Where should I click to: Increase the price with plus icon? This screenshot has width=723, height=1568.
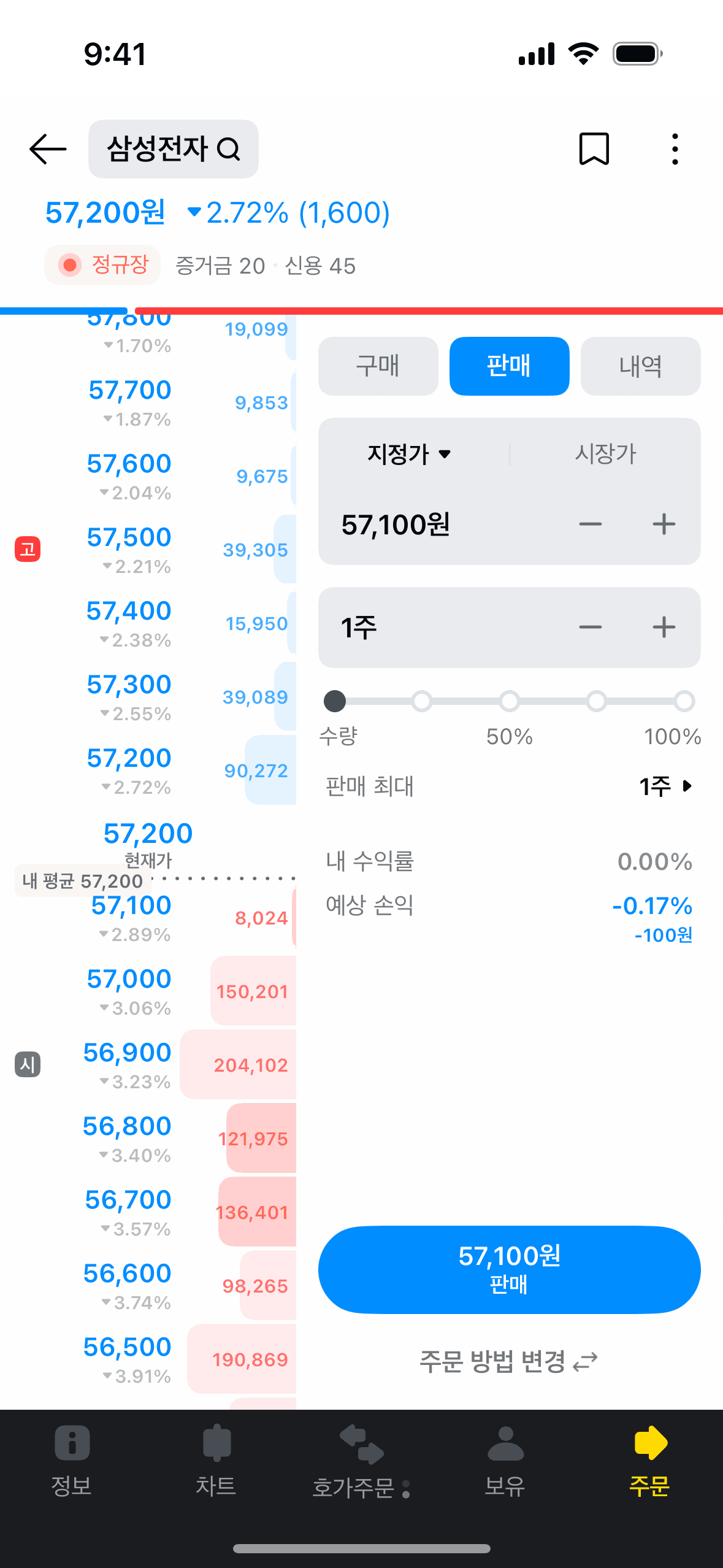click(x=664, y=525)
